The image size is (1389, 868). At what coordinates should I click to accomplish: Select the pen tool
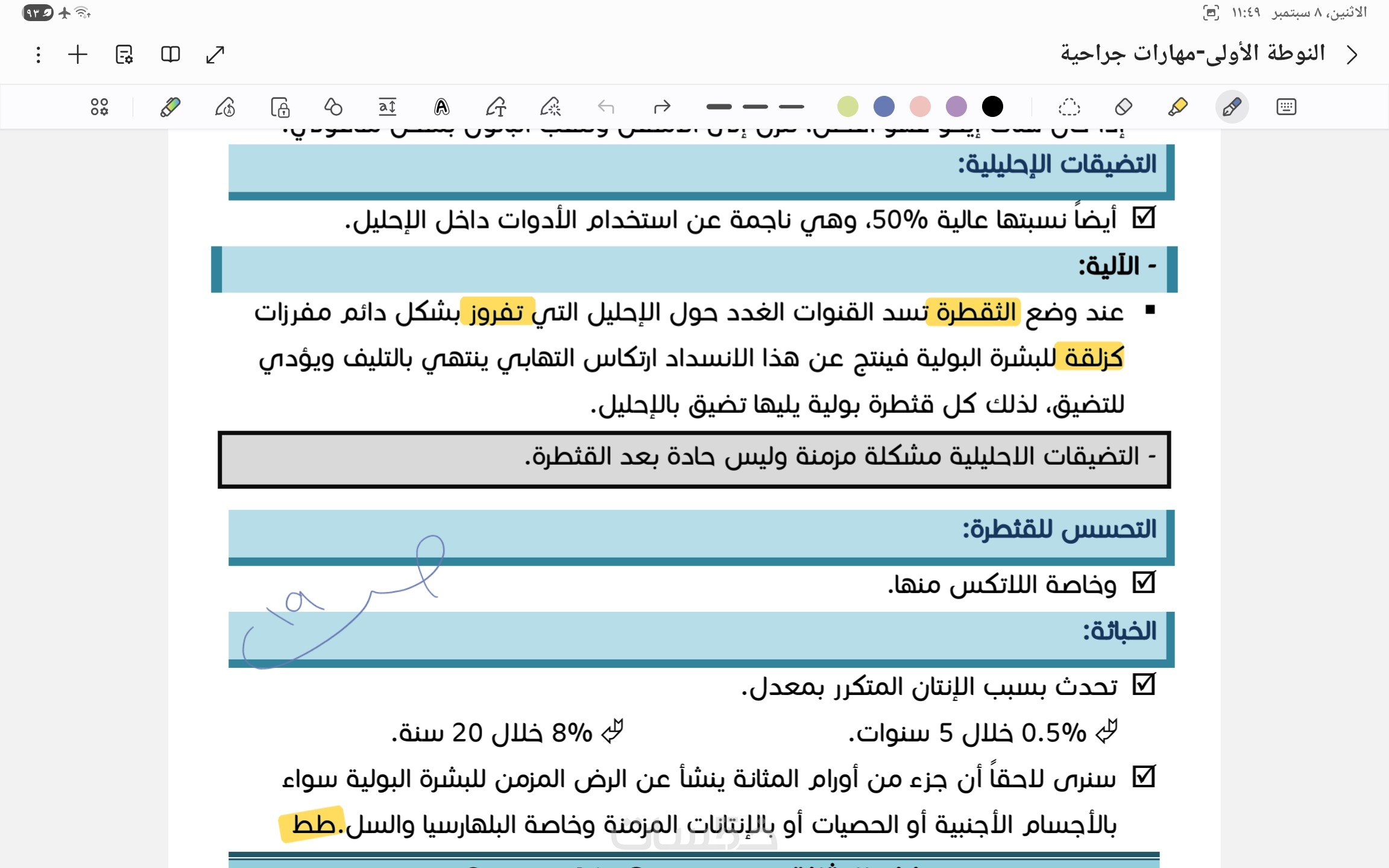click(1232, 107)
